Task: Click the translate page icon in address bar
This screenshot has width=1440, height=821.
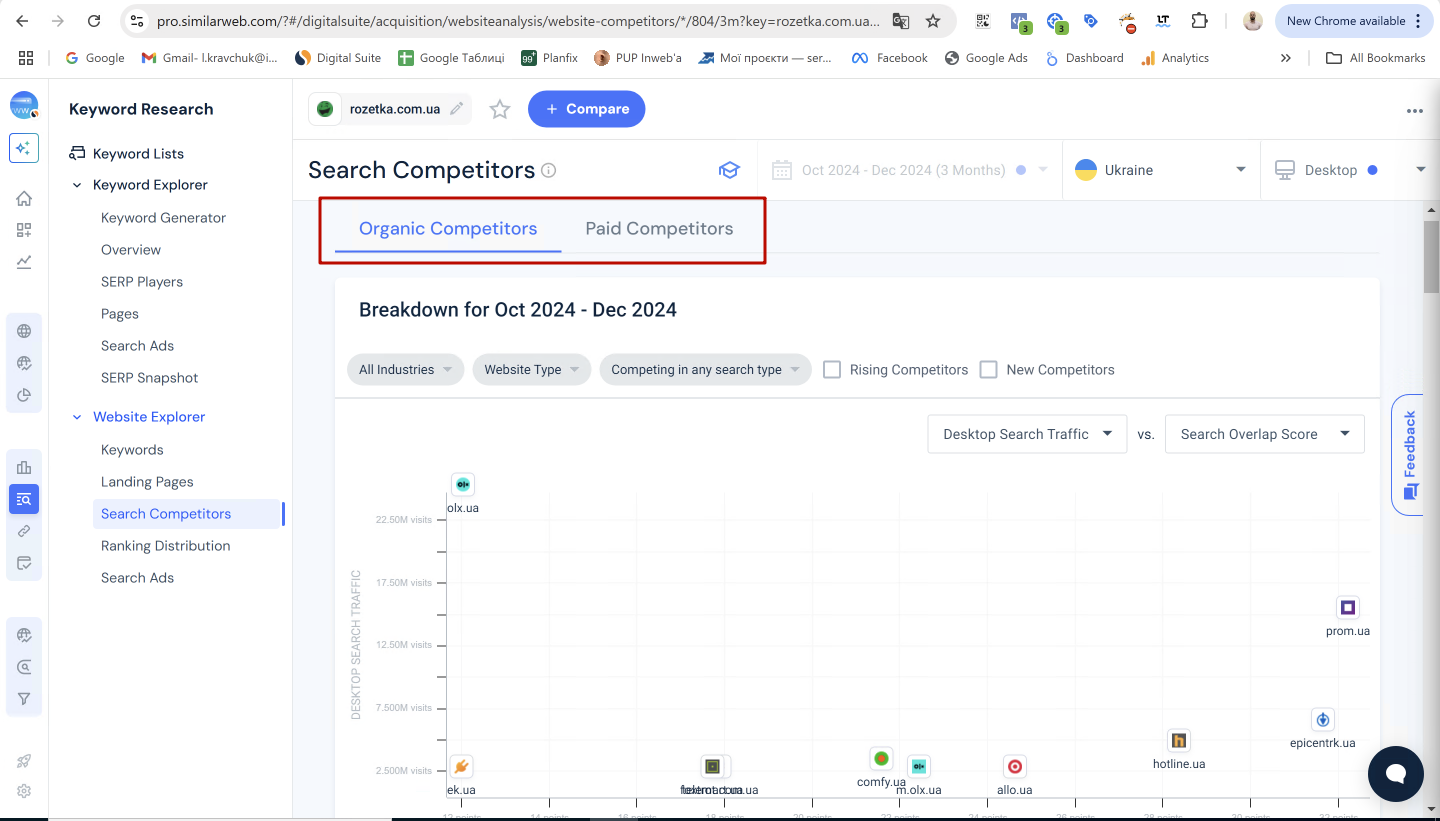Action: coord(901,21)
